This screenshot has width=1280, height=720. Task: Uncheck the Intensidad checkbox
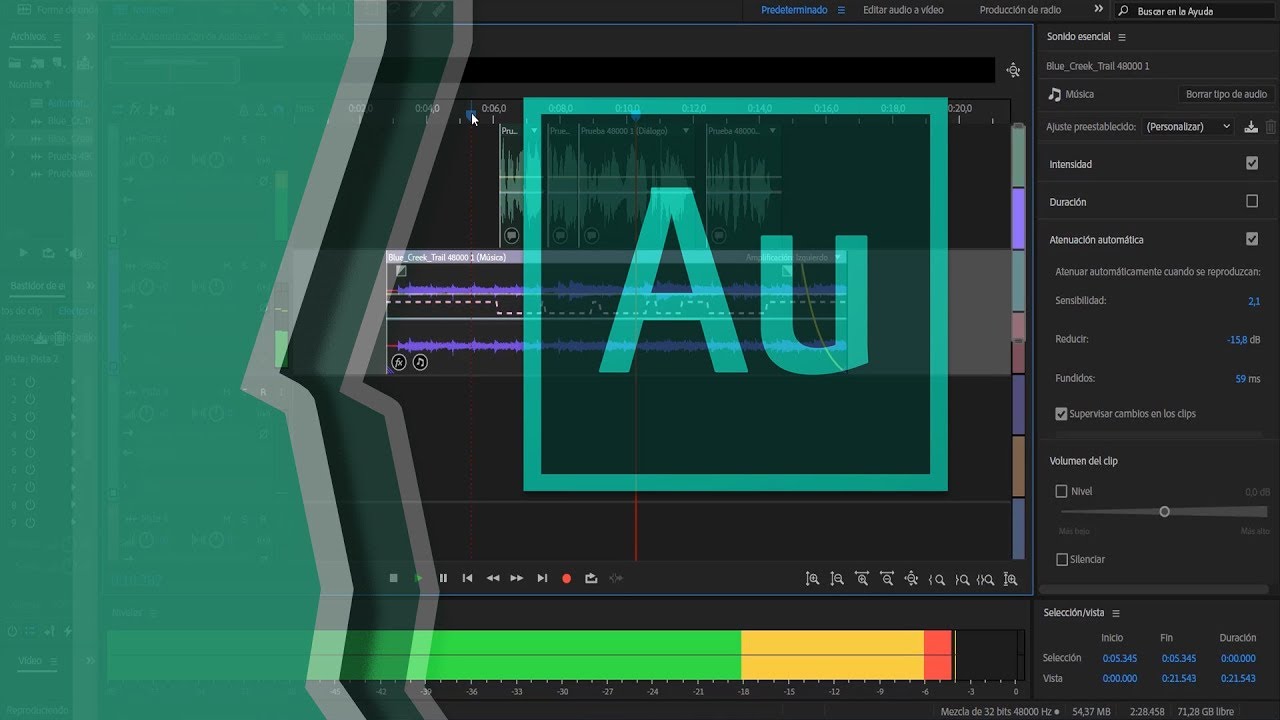click(x=1252, y=163)
